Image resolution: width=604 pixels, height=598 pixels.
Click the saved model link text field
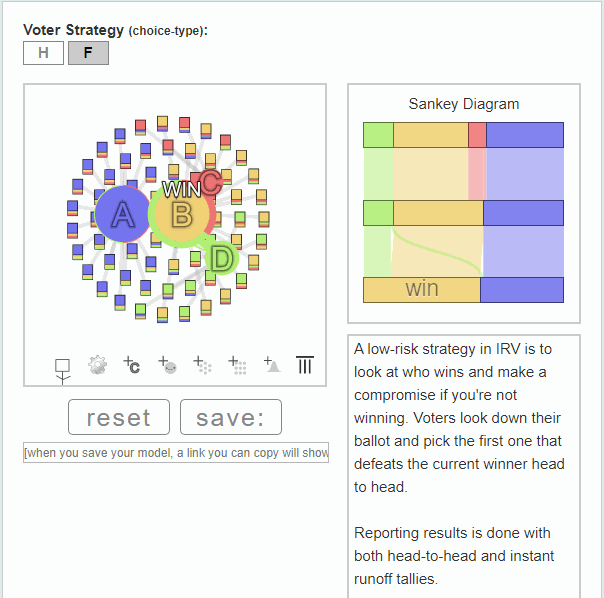176,452
